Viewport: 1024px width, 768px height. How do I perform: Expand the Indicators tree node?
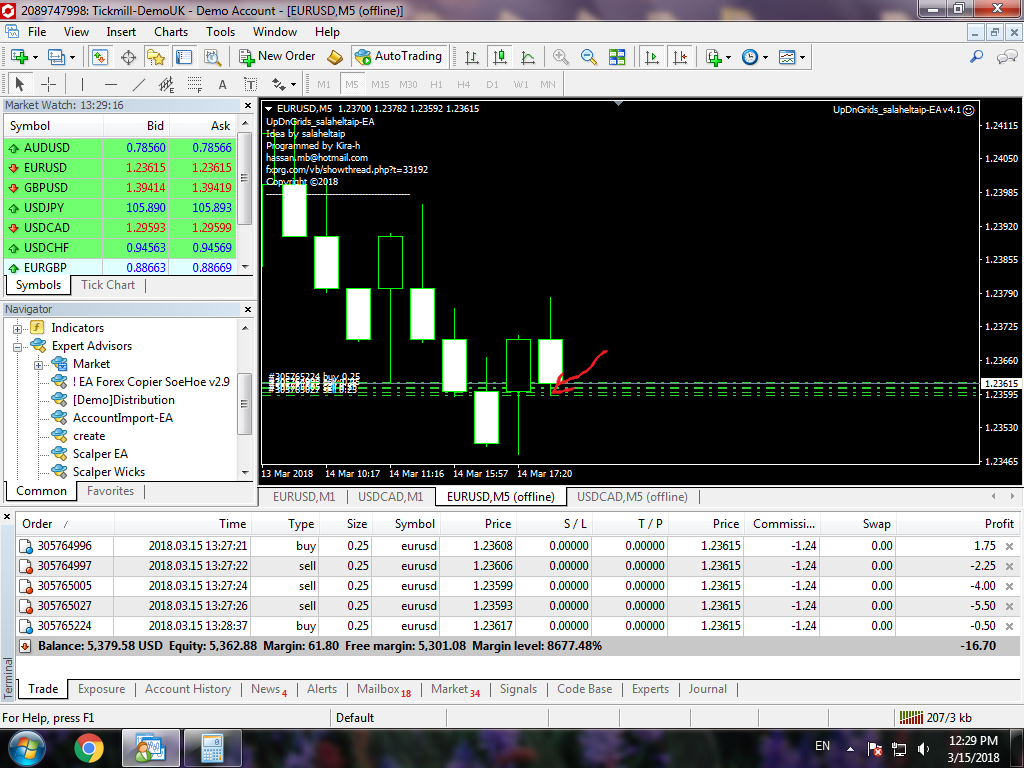pyautogui.click(x=17, y=328)
